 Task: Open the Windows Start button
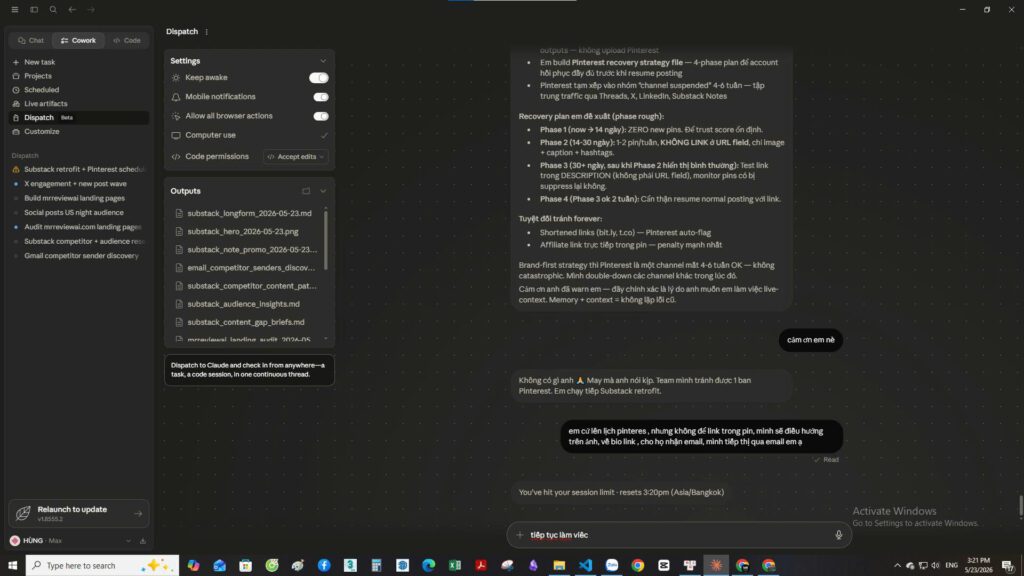(x=12, y=565)
